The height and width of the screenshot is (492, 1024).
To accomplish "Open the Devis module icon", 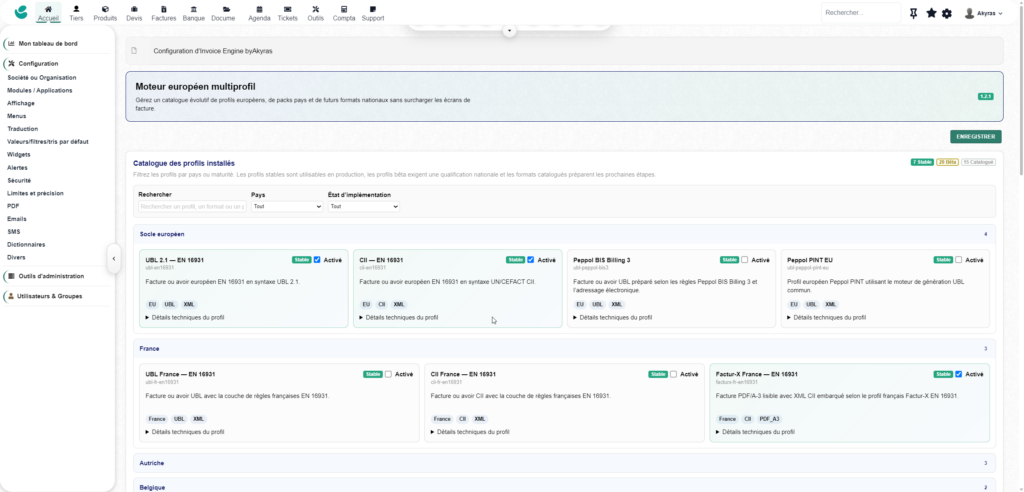I will click(x=134, y=9).
